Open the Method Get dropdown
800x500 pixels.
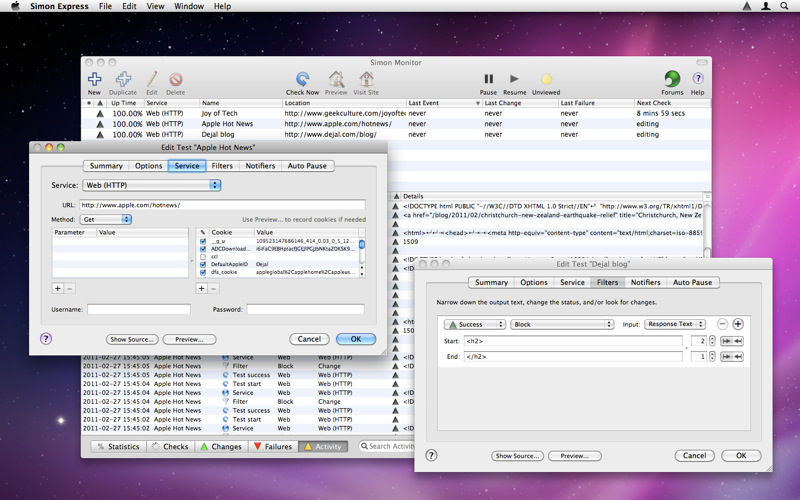(x=106, y=219)
